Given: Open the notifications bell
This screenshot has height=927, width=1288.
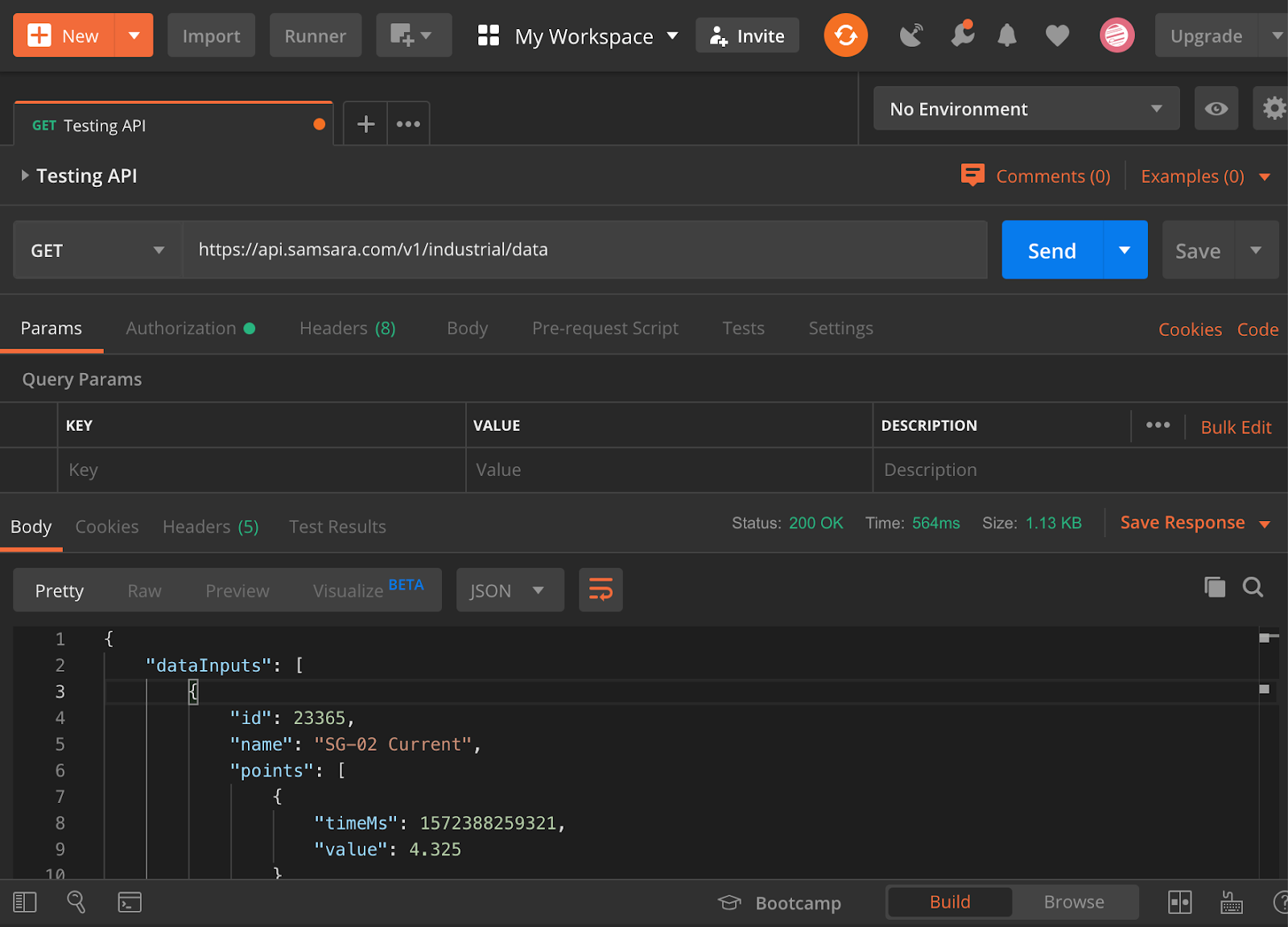Looking at the screenshot, I should pyautogui.click(x=1007, y=35).
